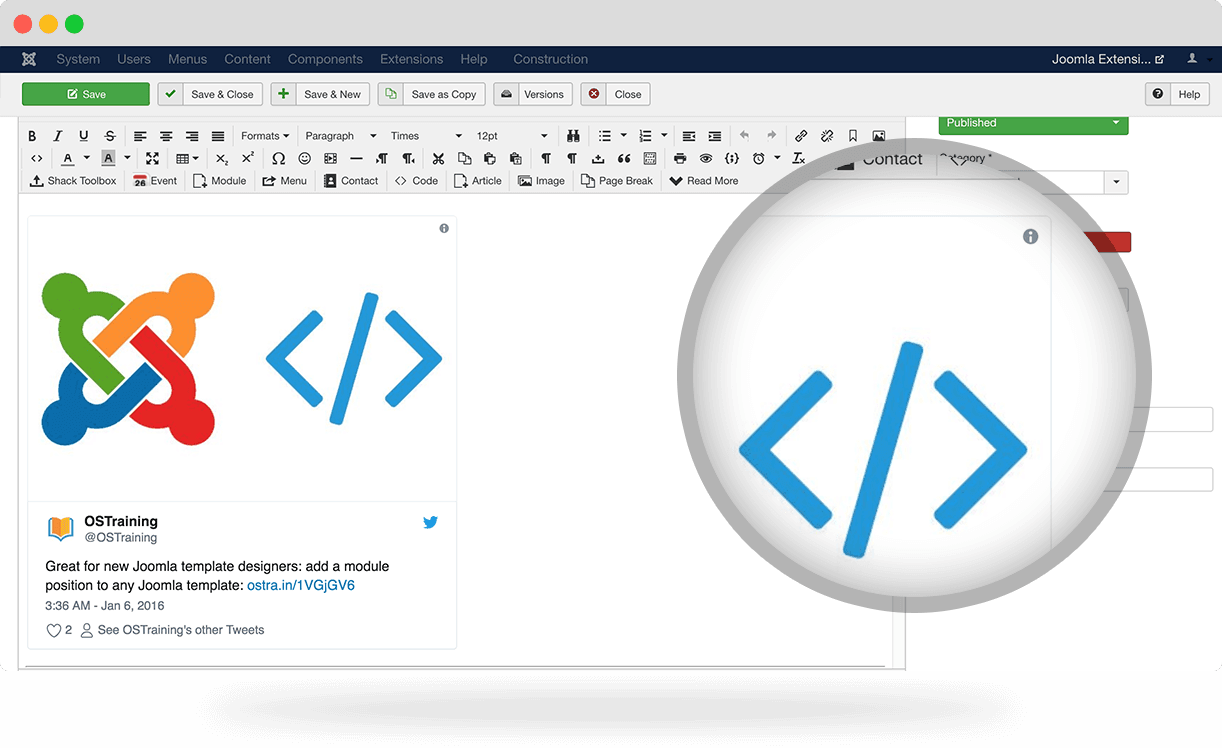Image resolution: width=1222 pixels, height=748 pixels.
Task: Insert date and time with the clock icon
Action: [759, 158]
